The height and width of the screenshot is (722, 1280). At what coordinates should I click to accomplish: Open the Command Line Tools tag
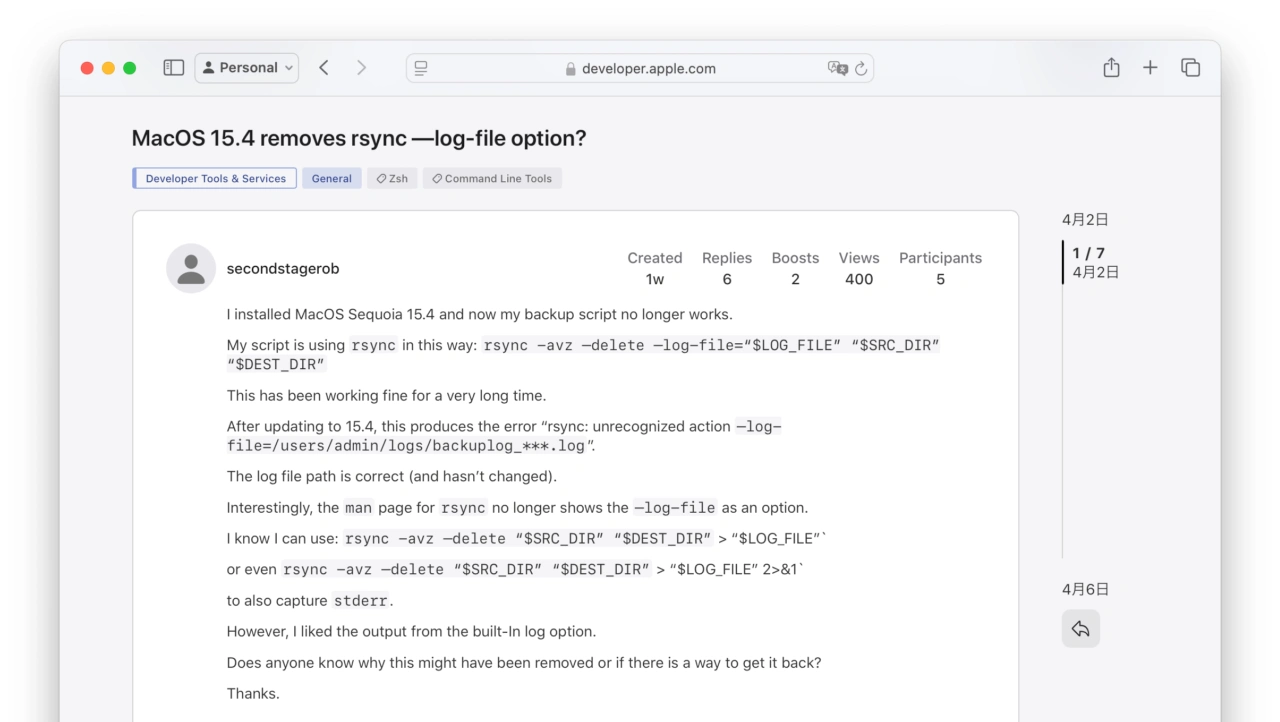point(492,179)
